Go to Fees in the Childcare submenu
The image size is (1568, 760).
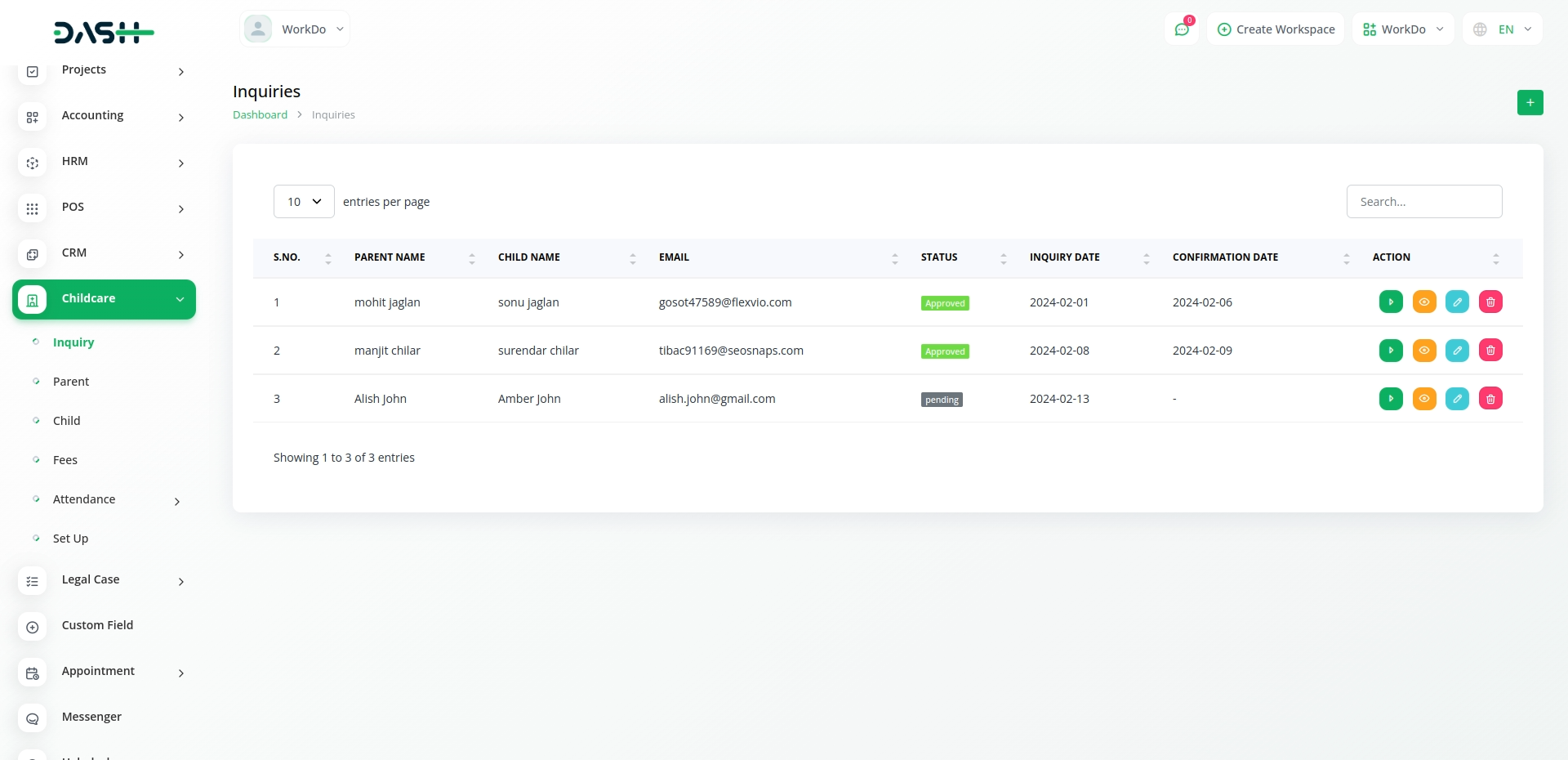pos(65,460)
